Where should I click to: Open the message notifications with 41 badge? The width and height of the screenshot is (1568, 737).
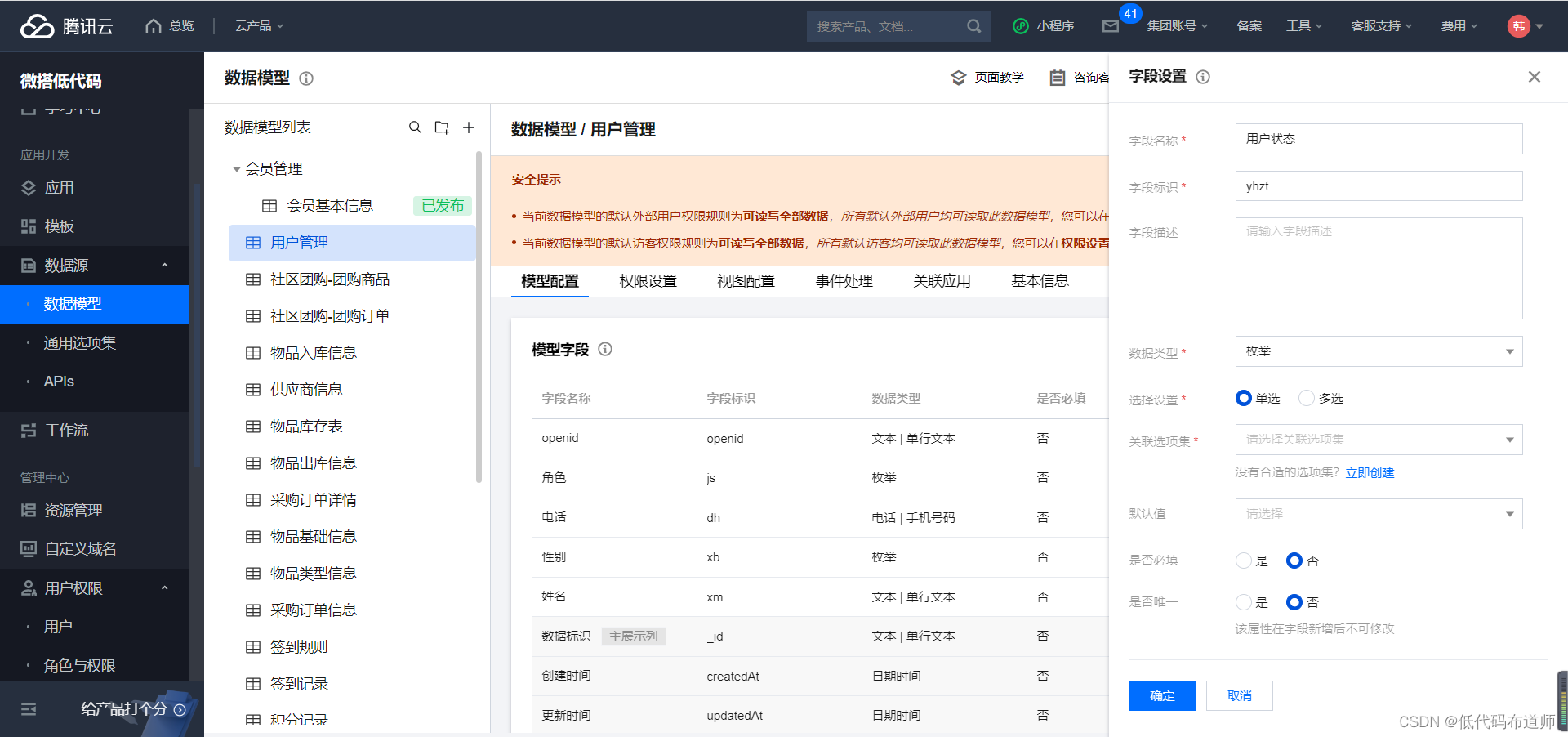tap(1110, 25)
